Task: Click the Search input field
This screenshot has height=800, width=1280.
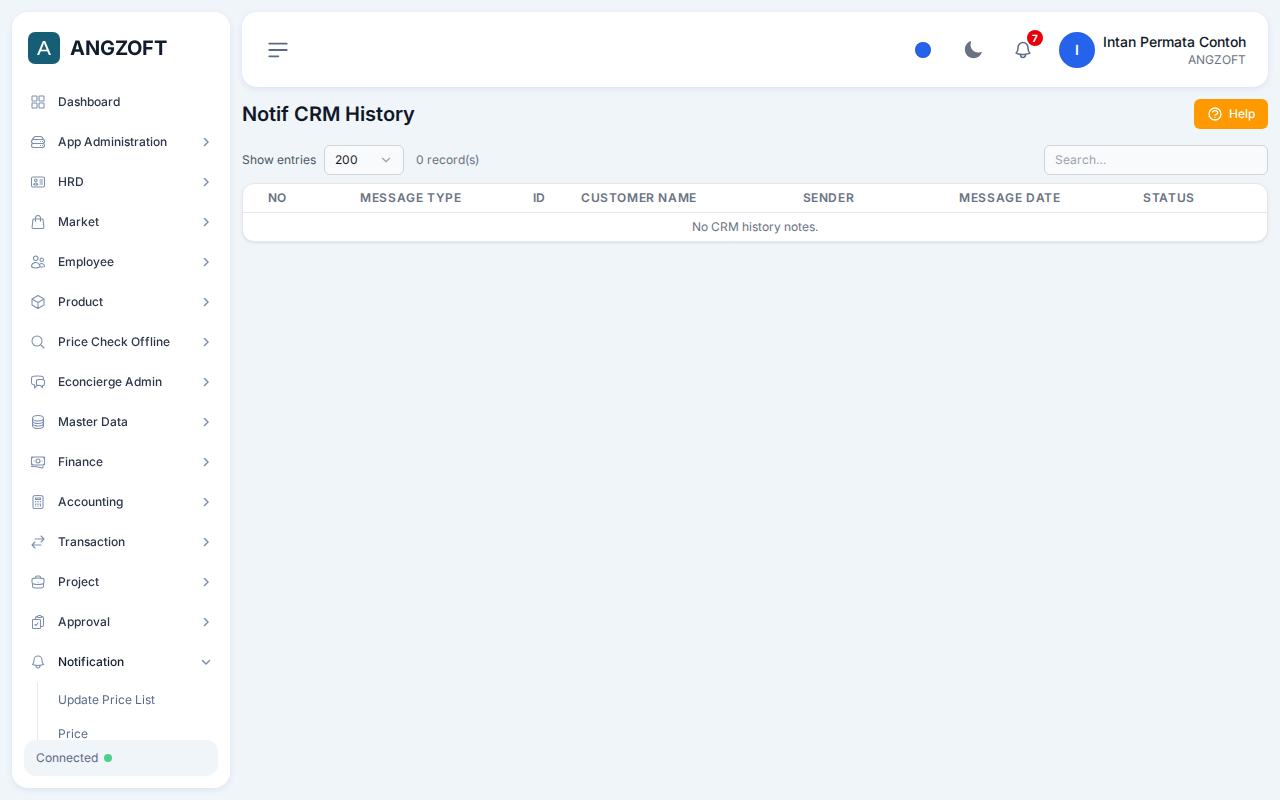Action: (1156, 160)
